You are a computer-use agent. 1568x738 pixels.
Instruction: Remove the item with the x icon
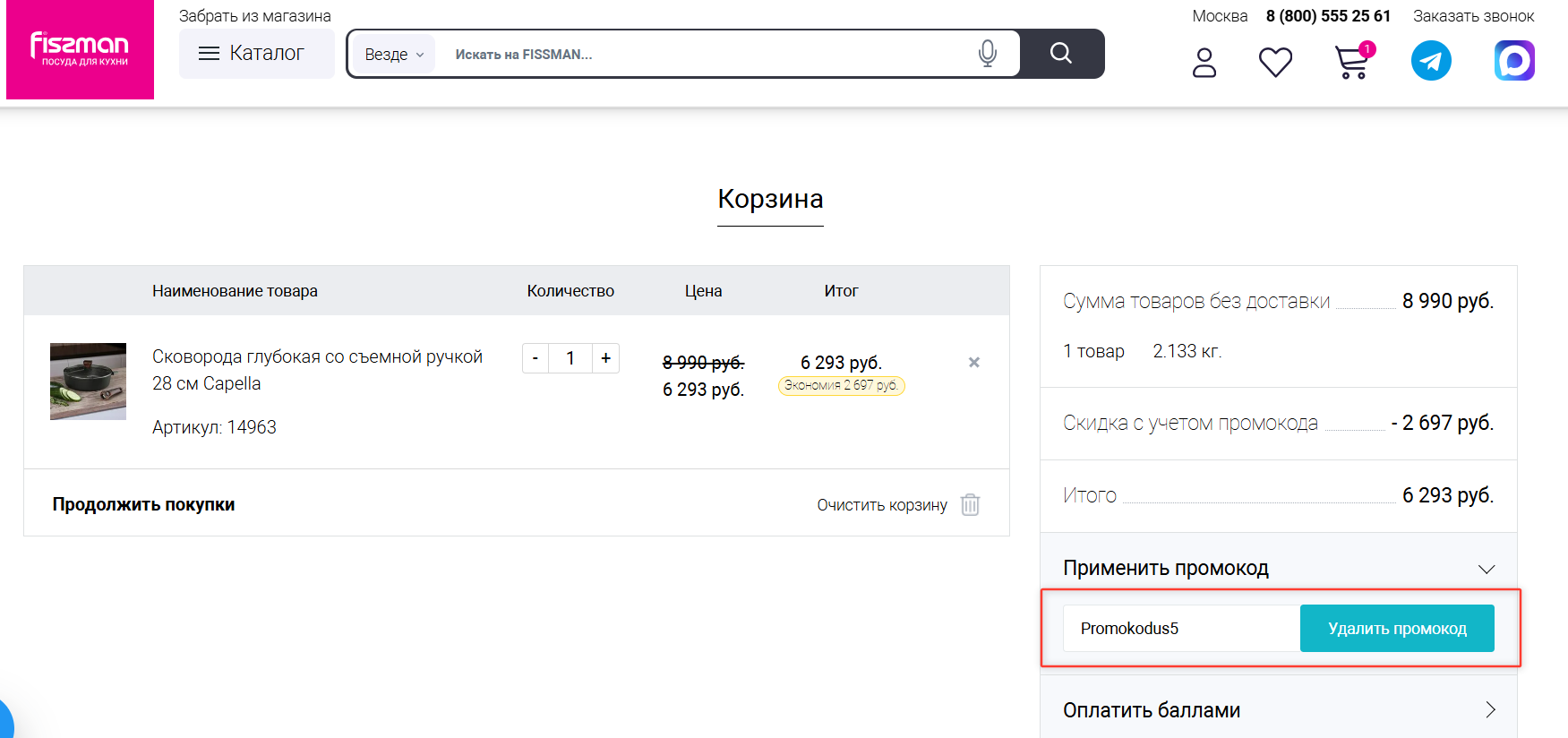coord(974,362)
